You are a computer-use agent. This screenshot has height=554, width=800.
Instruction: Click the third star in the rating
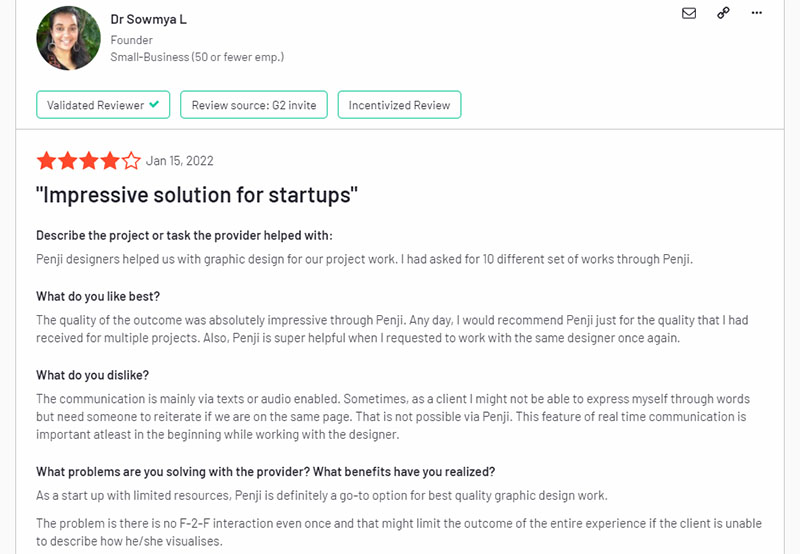[89, 161]
